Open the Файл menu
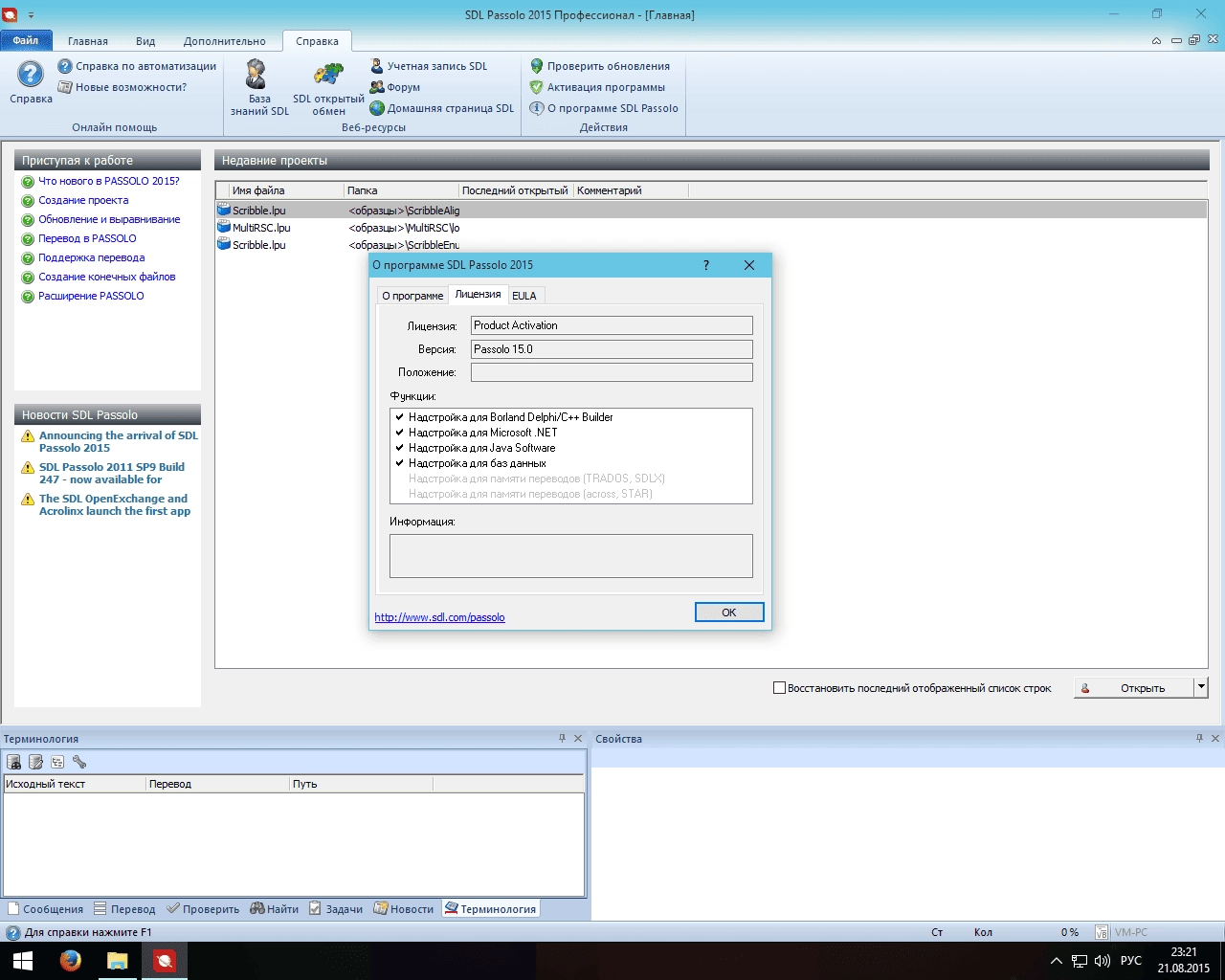The image size is (1225, 980). (26, 40)
